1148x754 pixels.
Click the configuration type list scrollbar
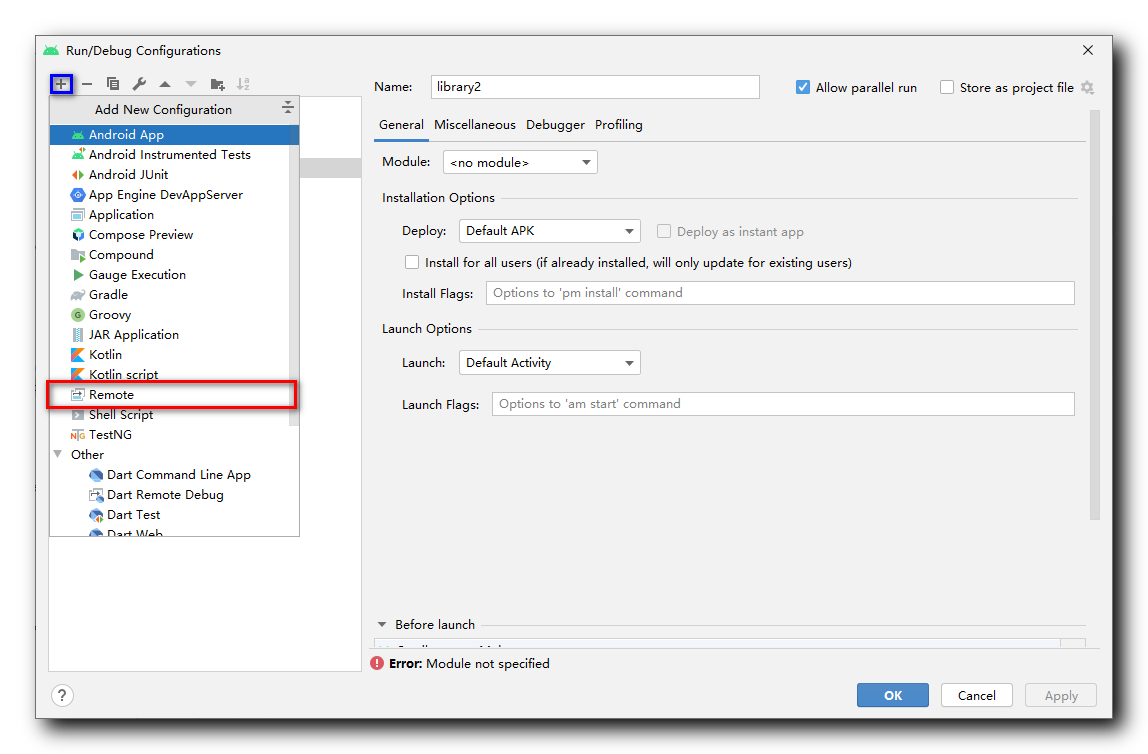tap(294, 275)
